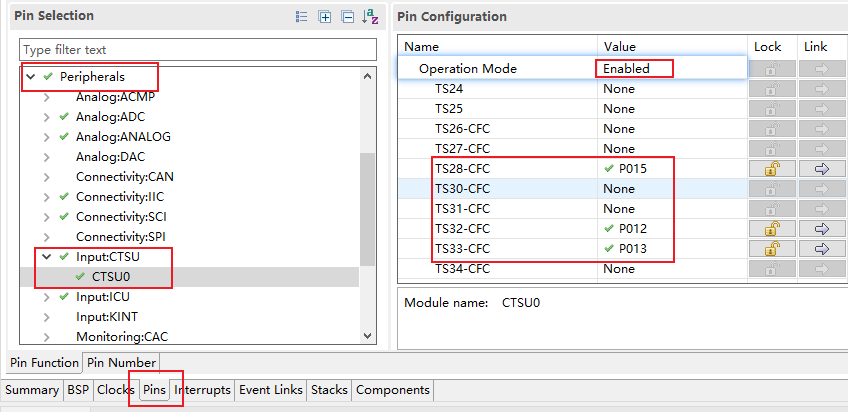Click the Operation Mode Enabled value
The width and height of the screenshot is (848, 412).
click(x=626, y=69)
